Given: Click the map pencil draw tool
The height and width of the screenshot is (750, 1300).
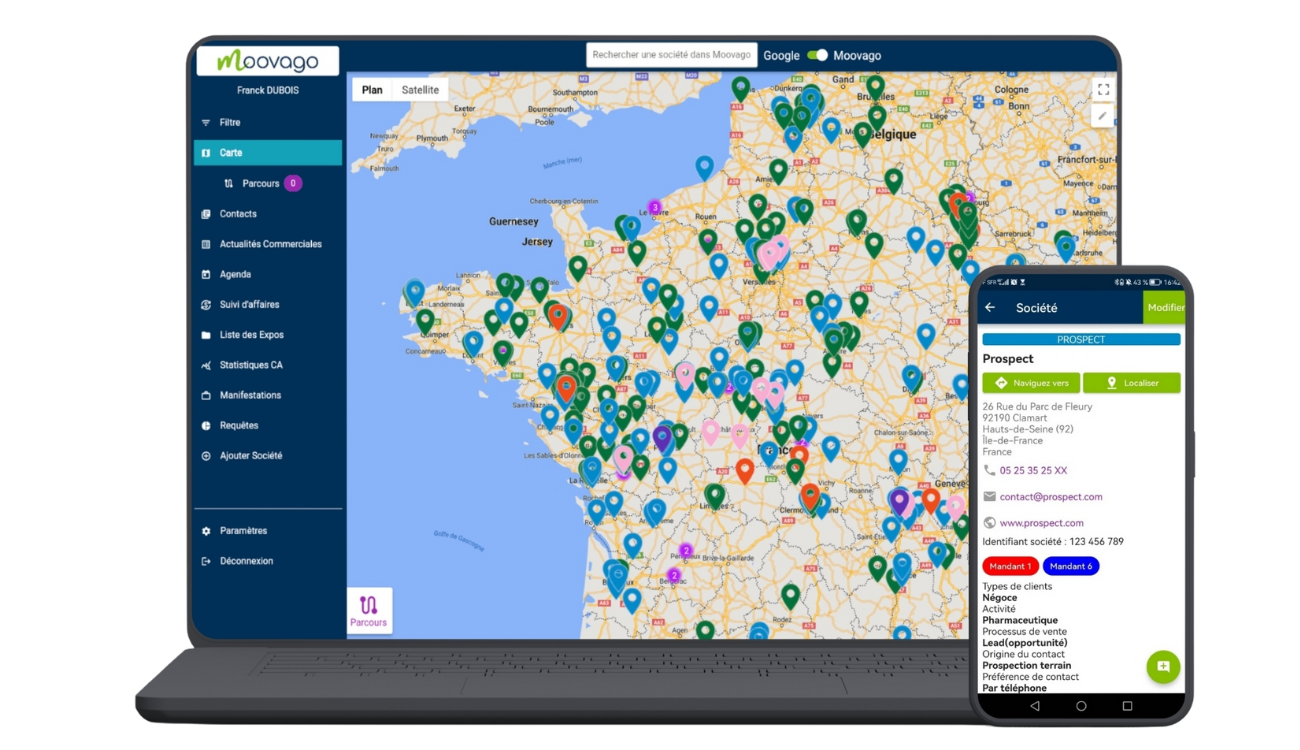Looking at the screenshot, I should click(1103, 116).
